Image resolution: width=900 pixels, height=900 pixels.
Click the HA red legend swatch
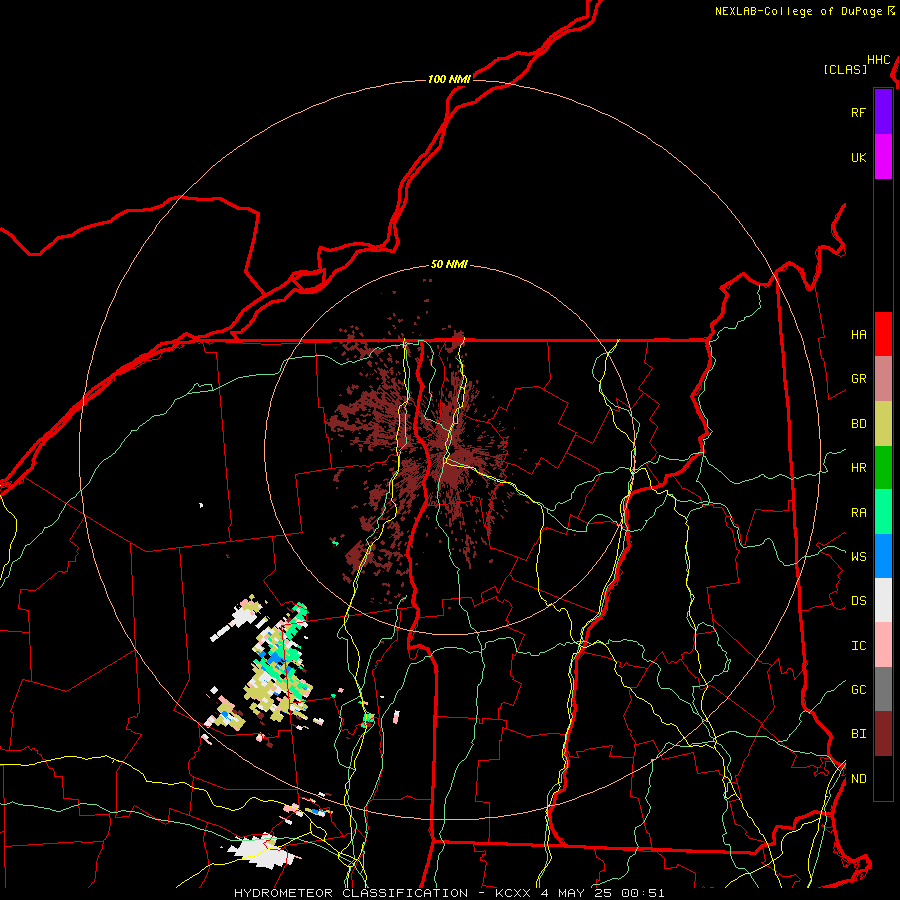click(x=883, y=334)
